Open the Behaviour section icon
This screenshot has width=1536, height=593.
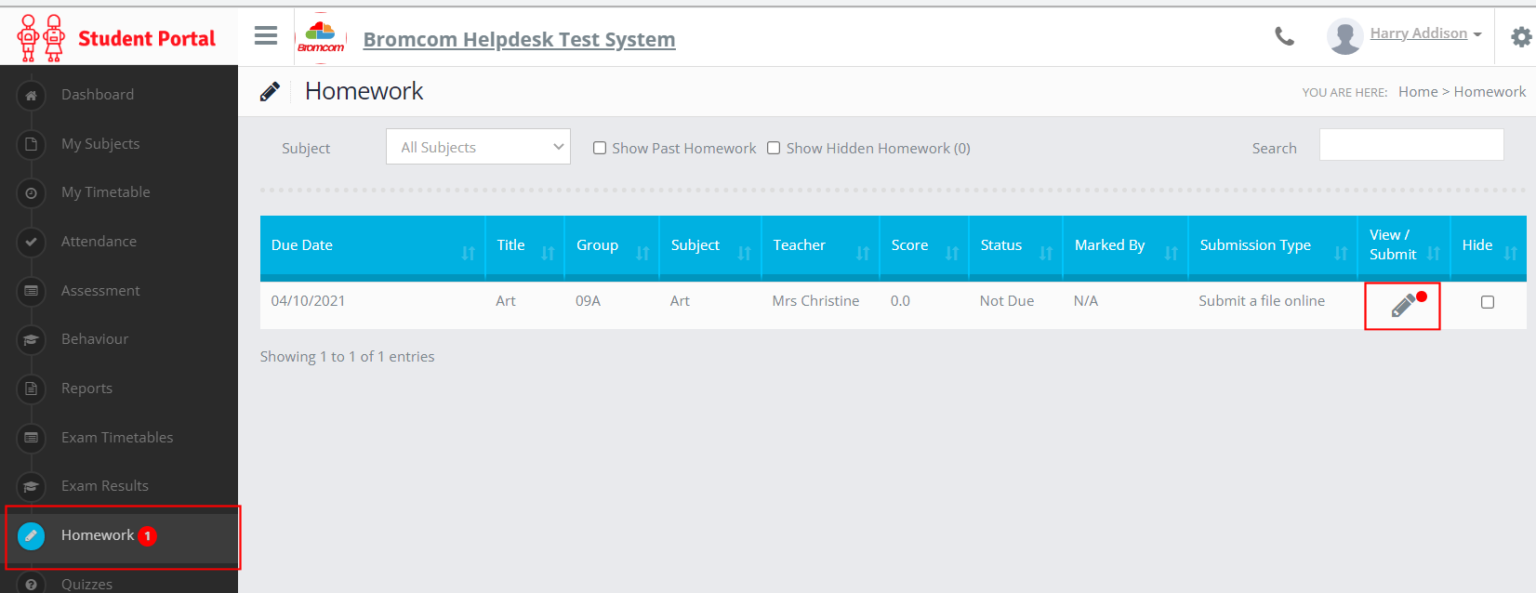(x=31, y=339)
